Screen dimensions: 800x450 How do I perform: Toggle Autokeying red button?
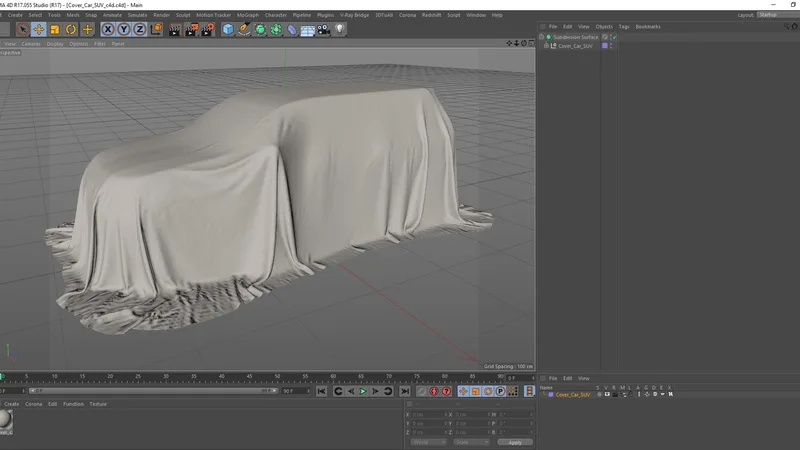tap(434, 391)
